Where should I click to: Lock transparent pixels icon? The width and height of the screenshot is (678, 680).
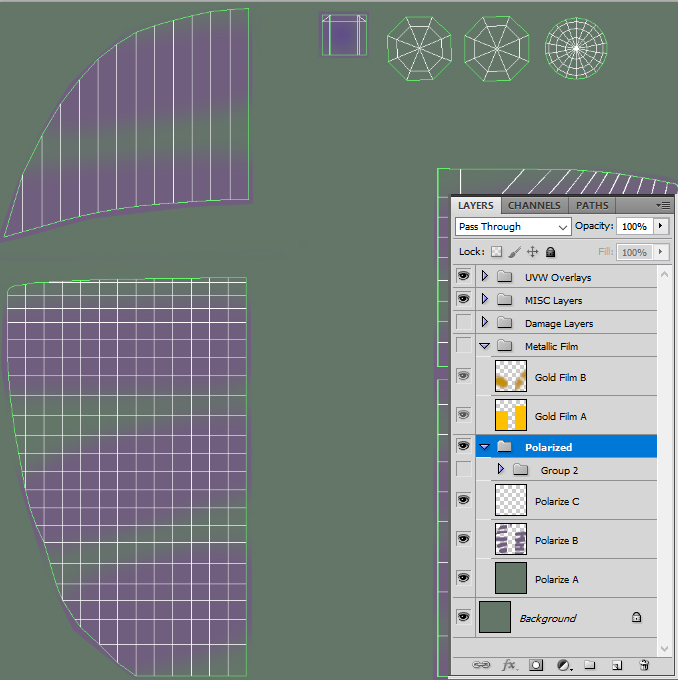[x=496, y=252]
